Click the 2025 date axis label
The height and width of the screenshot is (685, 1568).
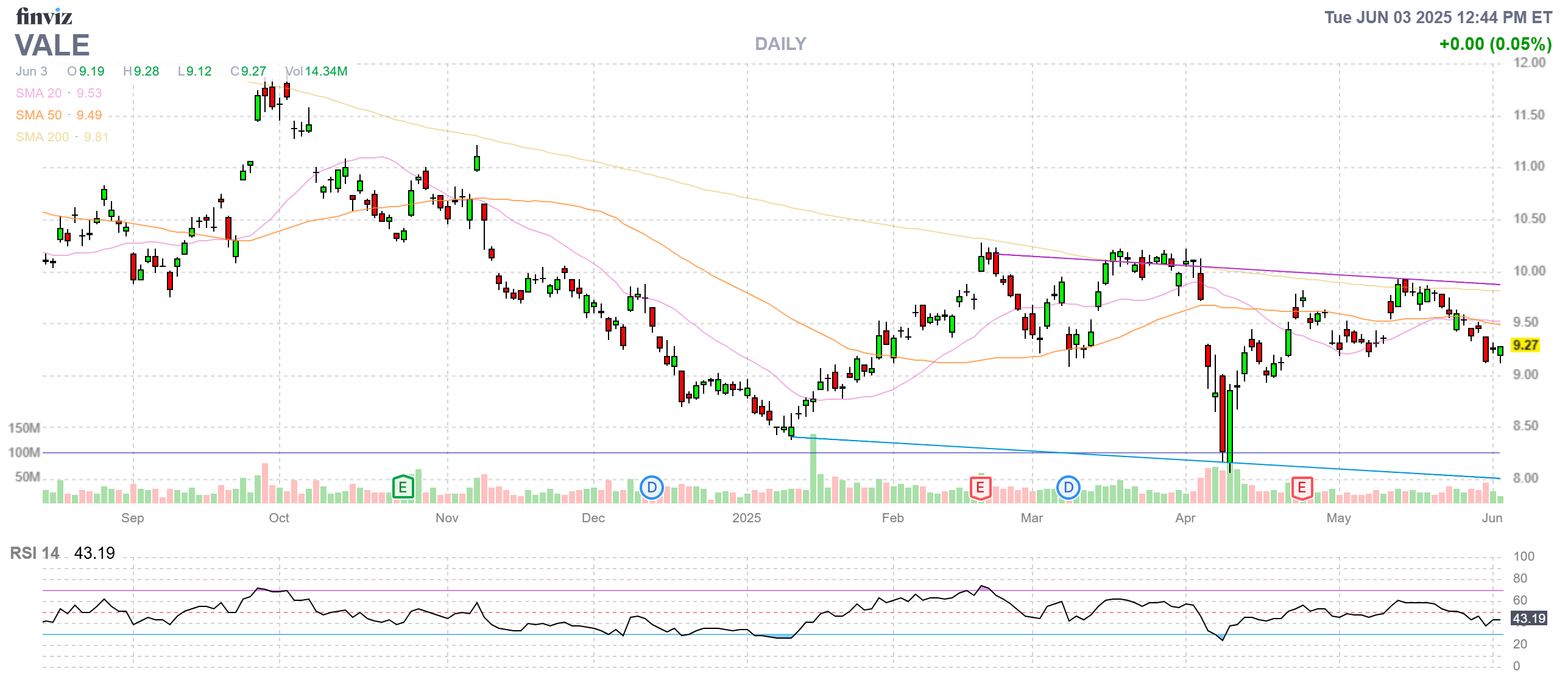746,518
